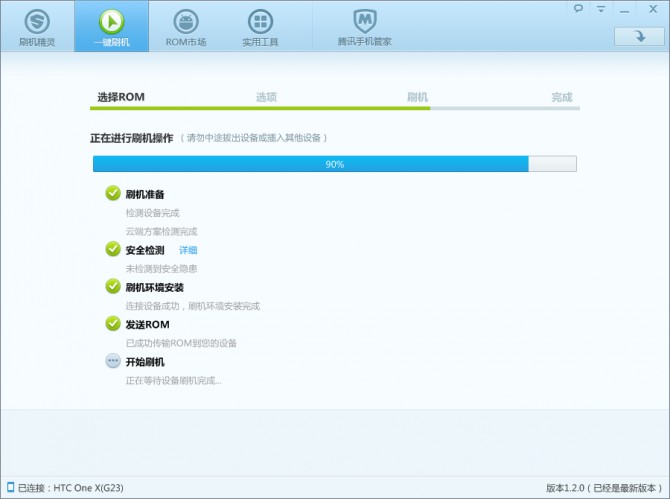Click the phone icon in status bar
Image resolution: width=670 pixels, height=499 pixels.
[x=10, y=487]
